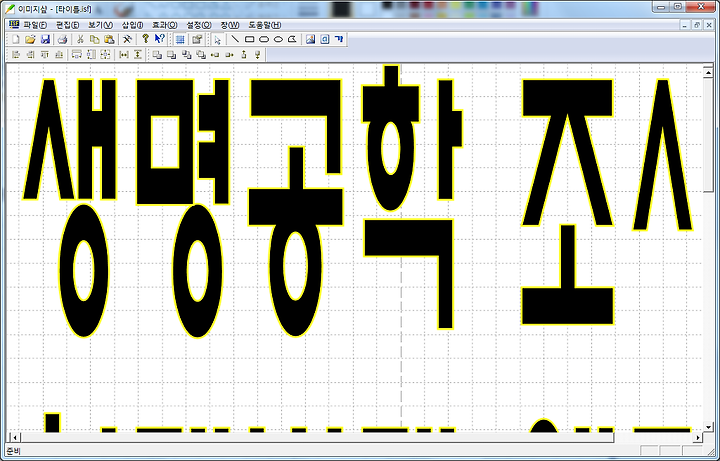The image size is (720, 461).
Task: Open a file with the folder icon
Action: pyautogui.click(x=30, y=39)
